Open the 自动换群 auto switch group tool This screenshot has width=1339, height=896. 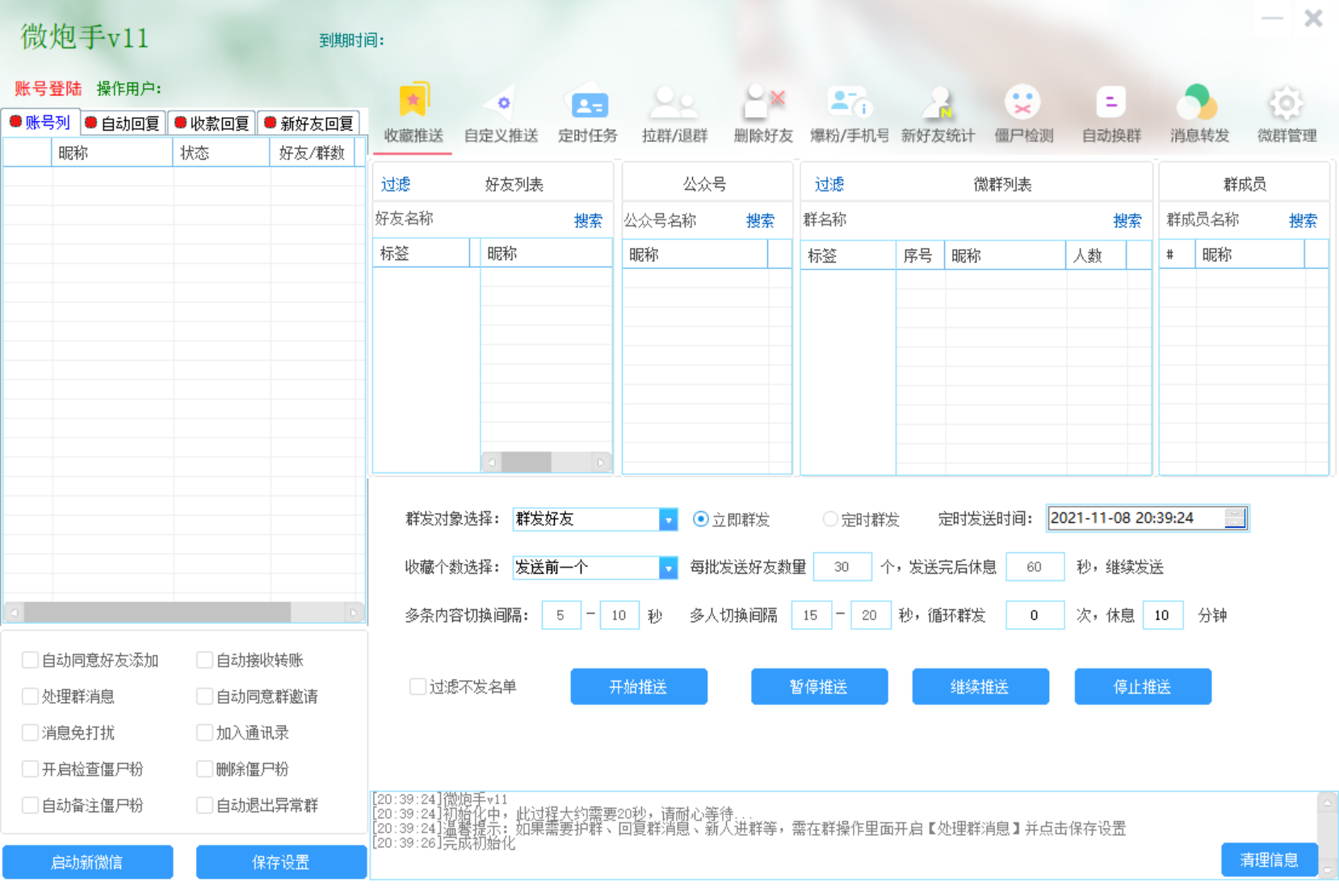[x=1111, y=114]
